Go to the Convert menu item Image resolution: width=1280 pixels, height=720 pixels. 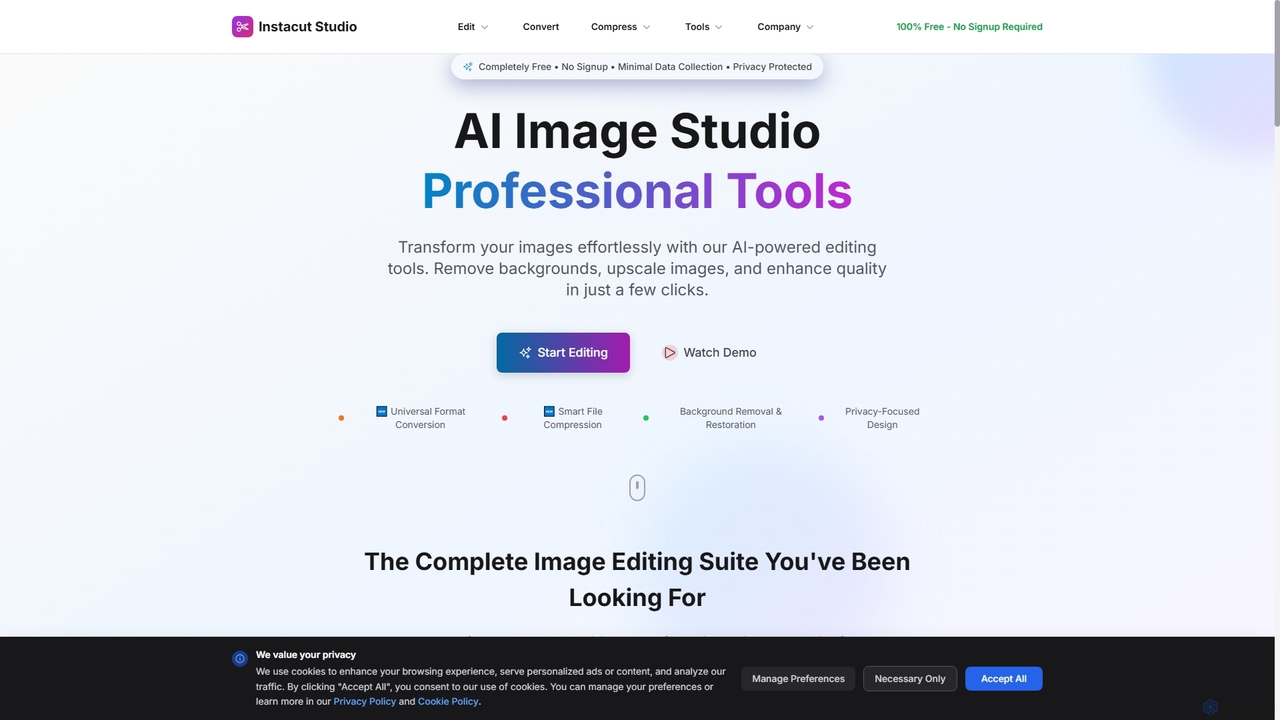point(541,27)
